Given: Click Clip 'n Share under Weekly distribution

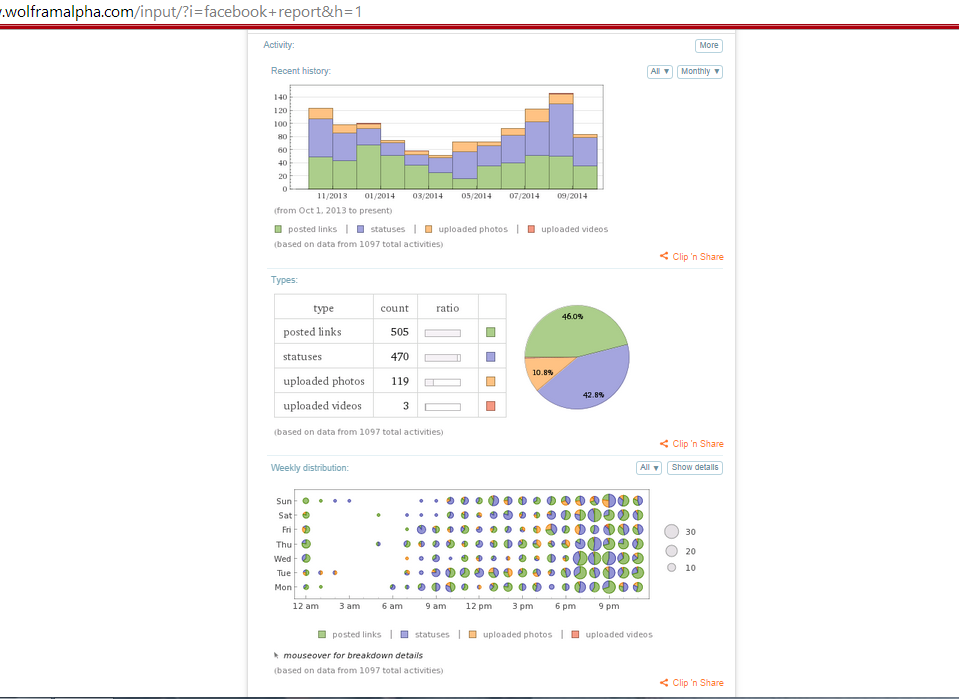Looking at the screenshot, I should point(692,683).
